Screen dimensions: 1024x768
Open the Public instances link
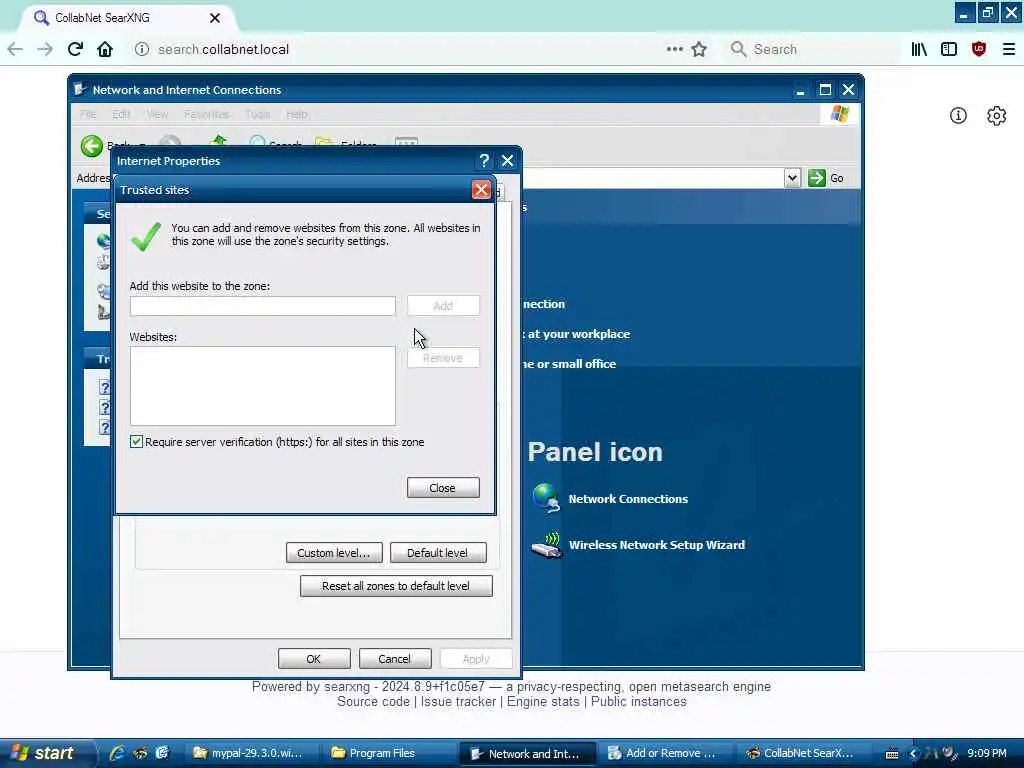pos(638,701)
